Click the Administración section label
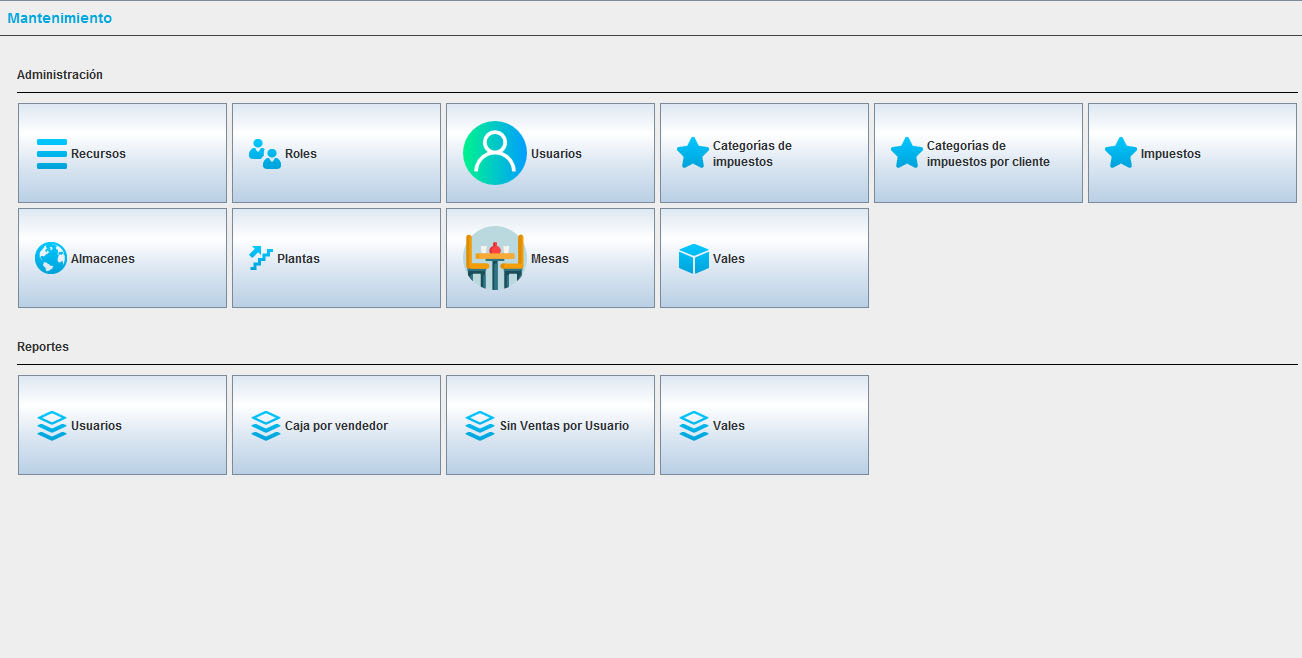Viewport: 1302px width, 658px height. pos(60,75)
